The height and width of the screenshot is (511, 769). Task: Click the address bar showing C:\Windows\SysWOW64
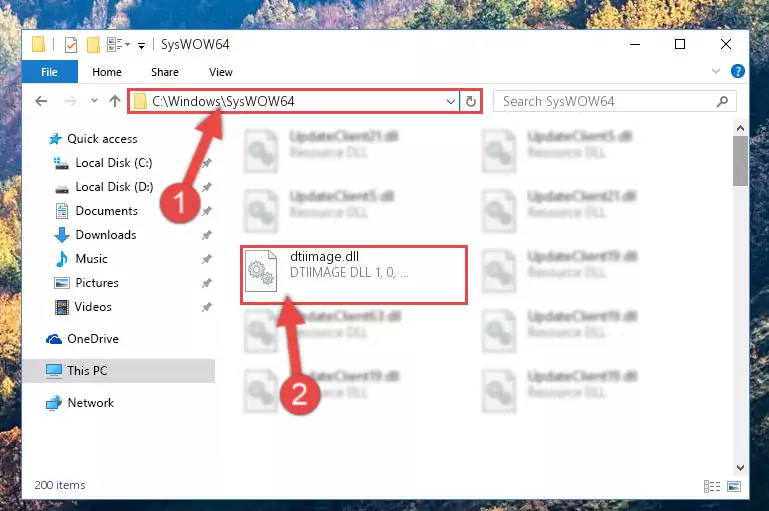294,102
